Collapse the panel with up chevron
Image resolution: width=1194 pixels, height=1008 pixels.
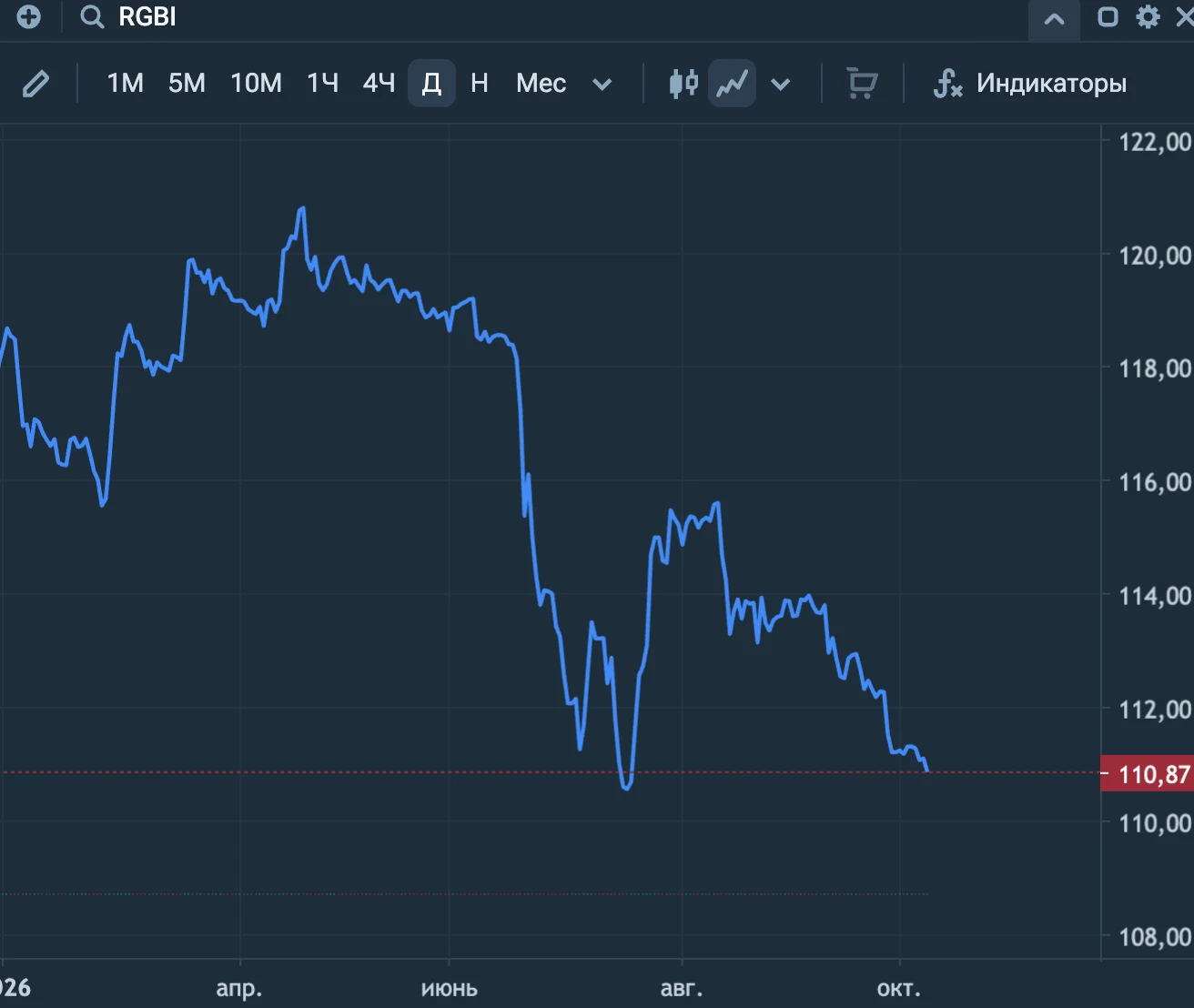coord(1054,19)
